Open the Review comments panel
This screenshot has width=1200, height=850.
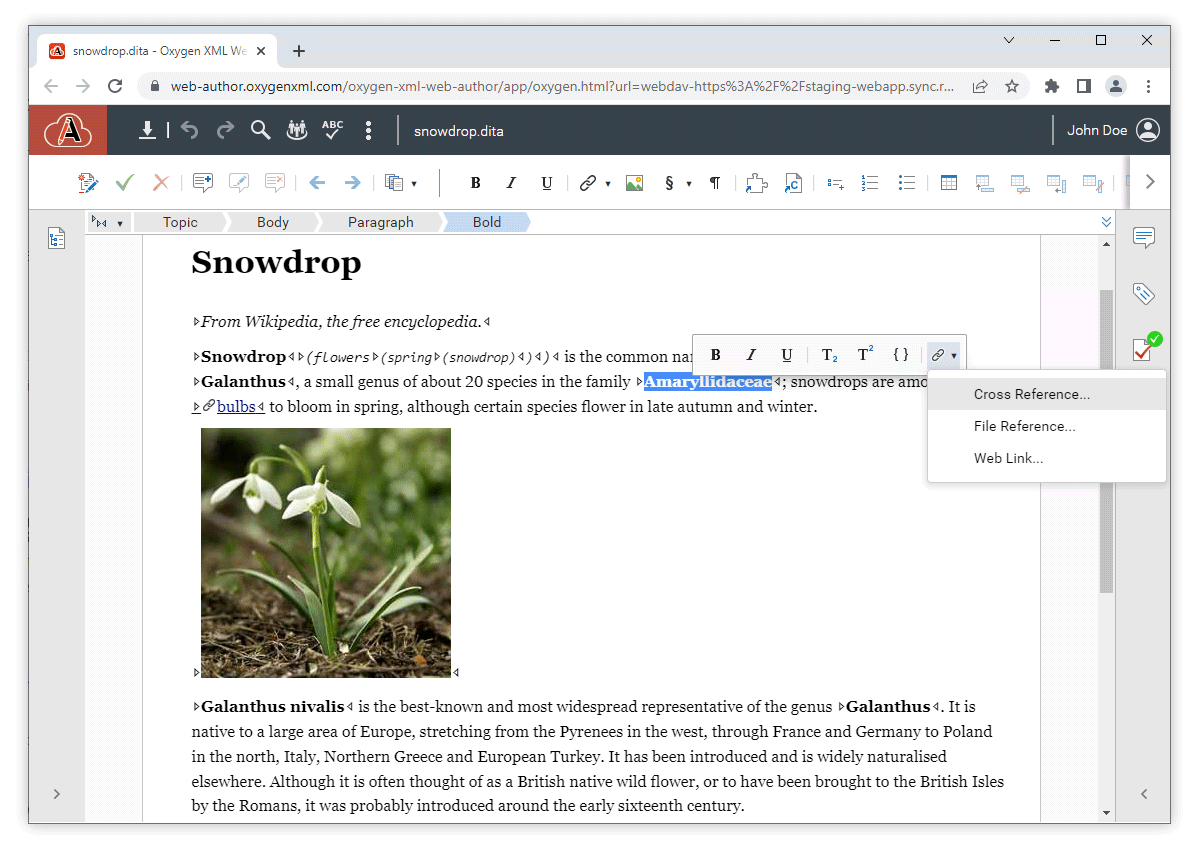point(1144,238)
